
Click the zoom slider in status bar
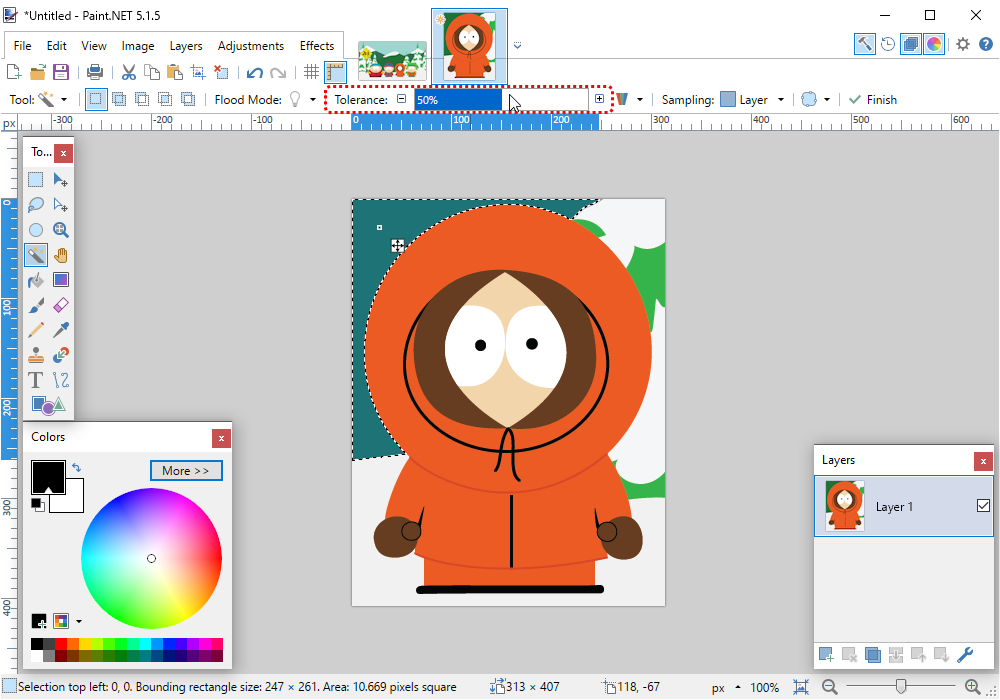[x=901, y=687]
